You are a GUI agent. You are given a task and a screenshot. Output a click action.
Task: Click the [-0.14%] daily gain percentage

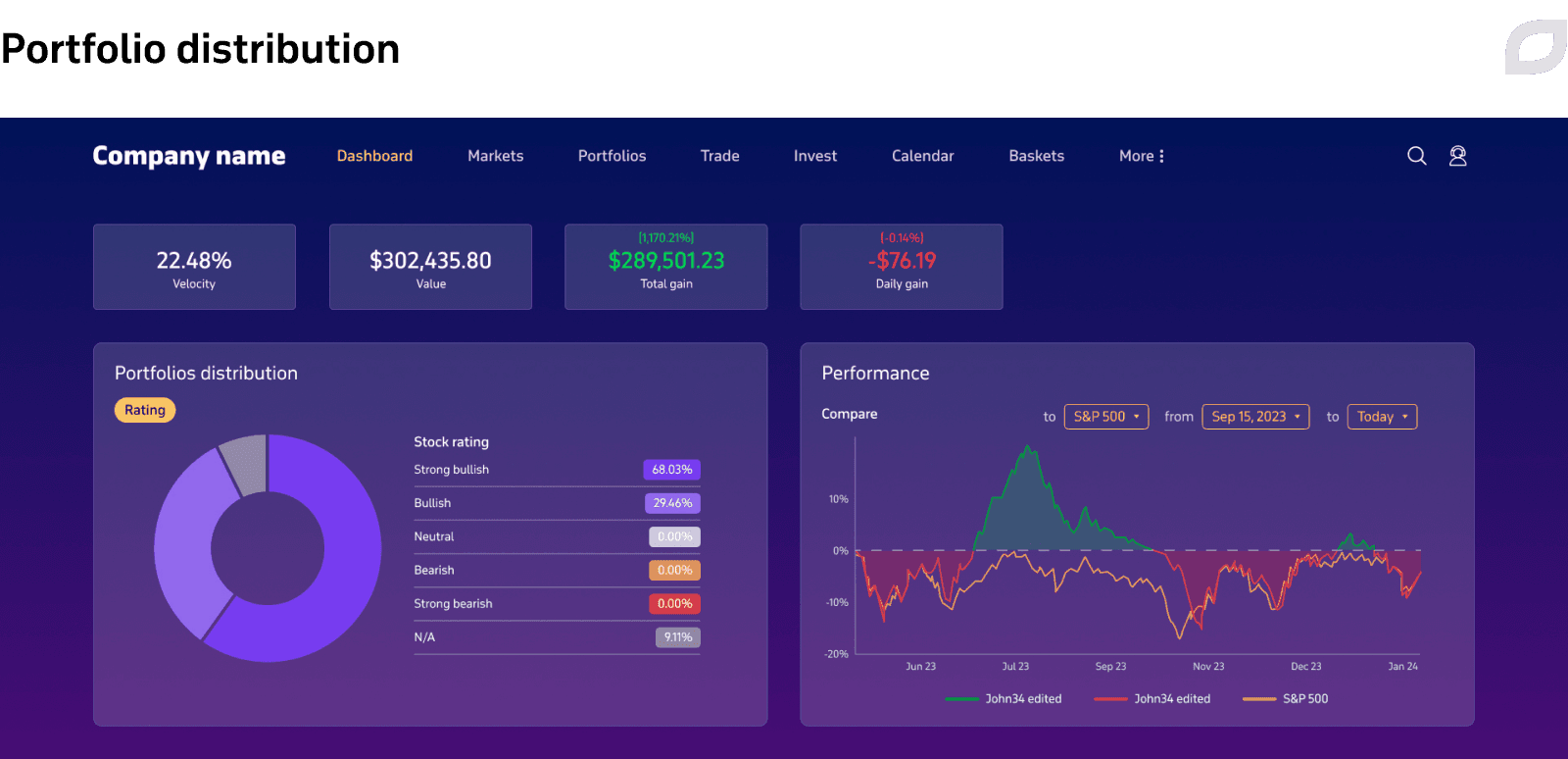902,238
